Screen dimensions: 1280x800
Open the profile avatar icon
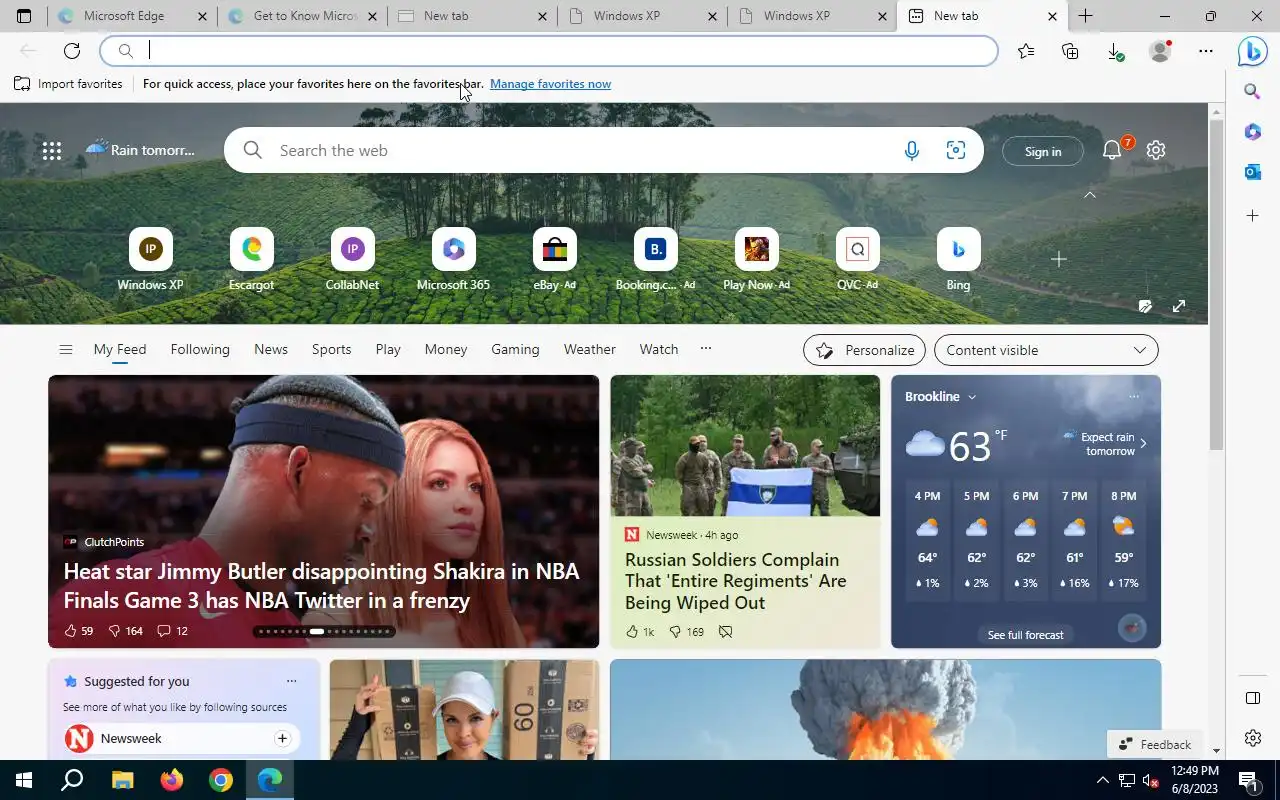1160,51
